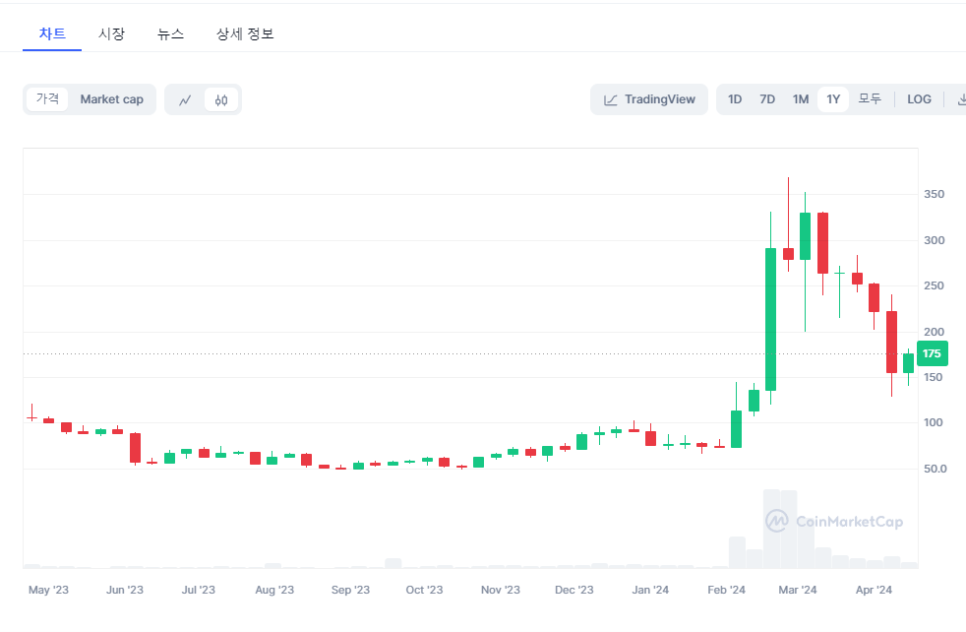Set chart range to 1M
Image resolution: width=966 pixels, height=632 pixels.
click(x=800, y=99)
